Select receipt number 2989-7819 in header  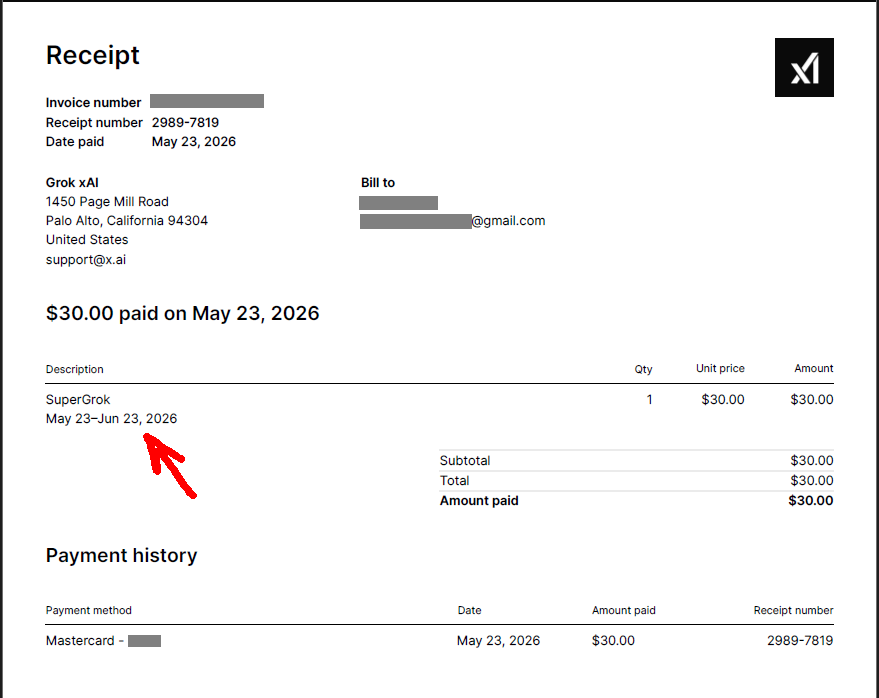click(x=185, y=122)
